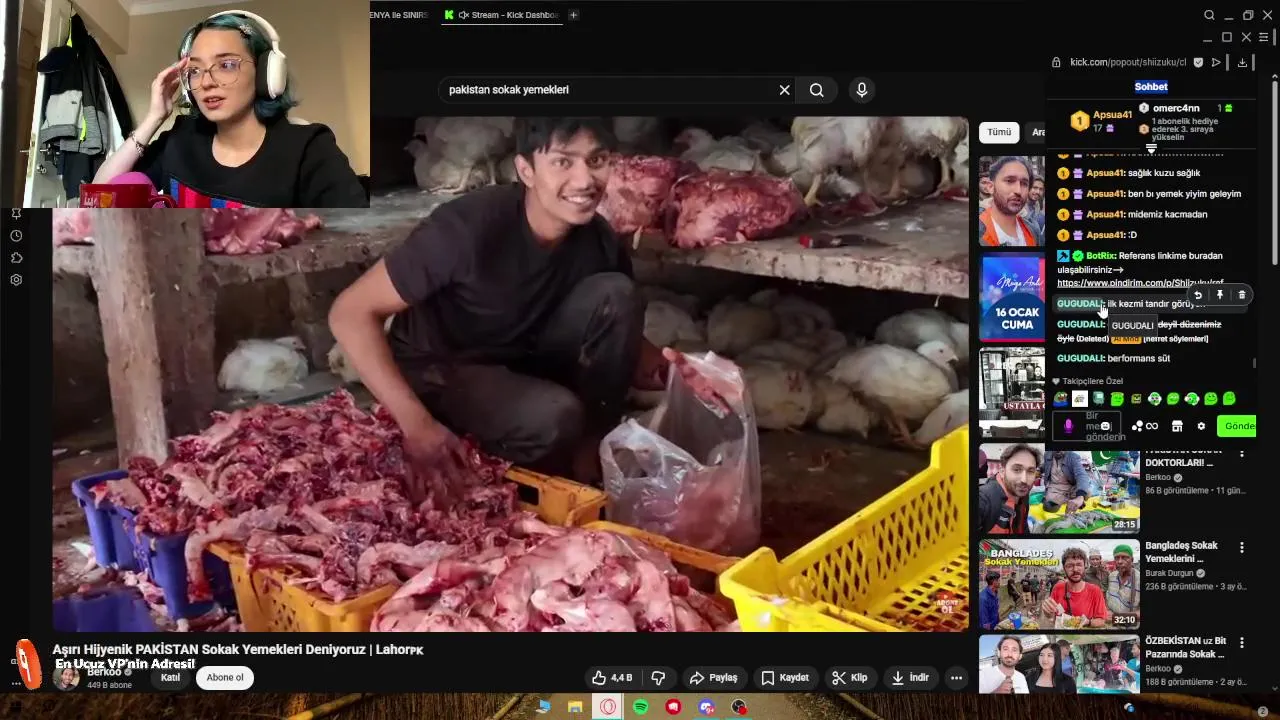Click Apsua41 top gifter name
The image size is (1280, 720).
[1112, 115]
